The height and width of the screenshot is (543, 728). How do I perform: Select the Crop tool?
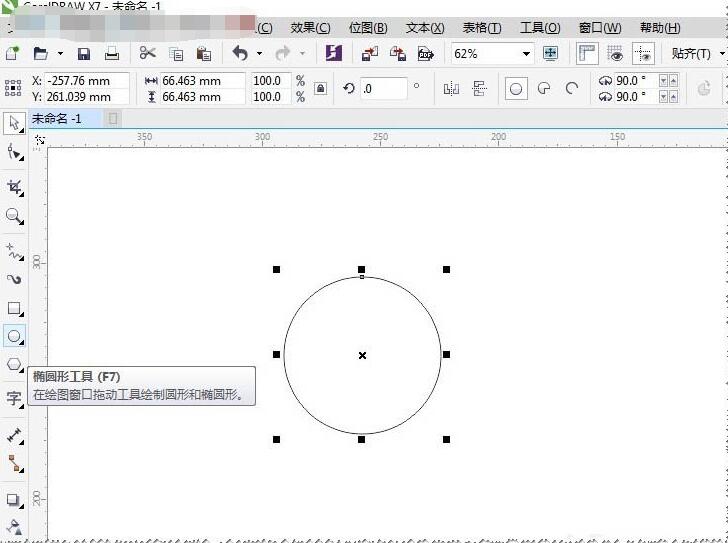[14, 187]
